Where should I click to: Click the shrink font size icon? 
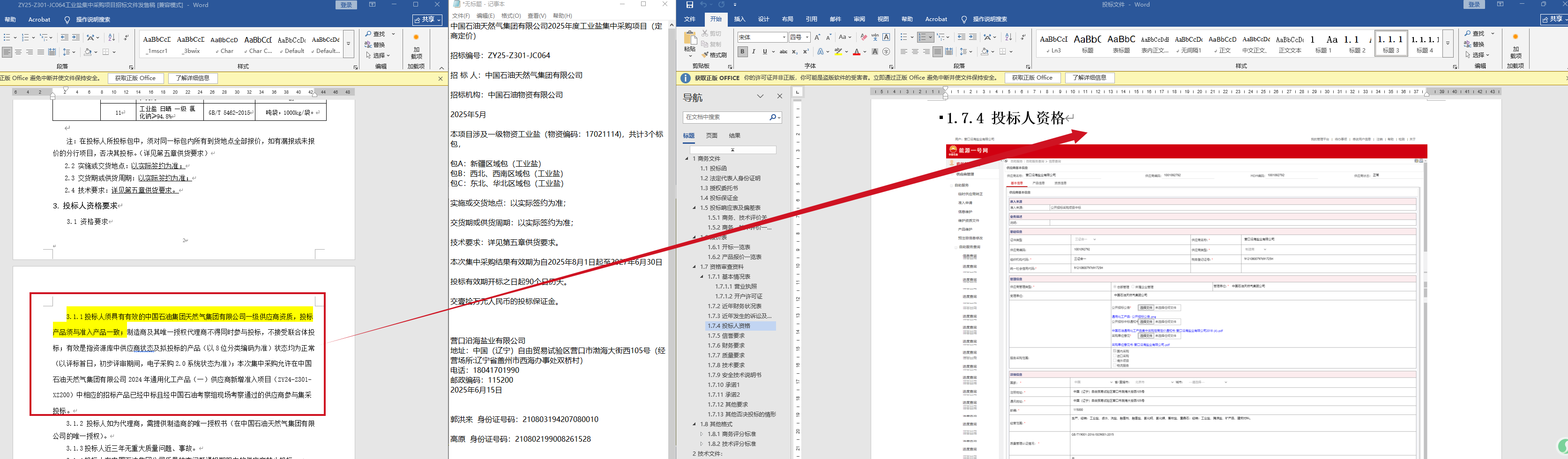(x=829, y=37)
